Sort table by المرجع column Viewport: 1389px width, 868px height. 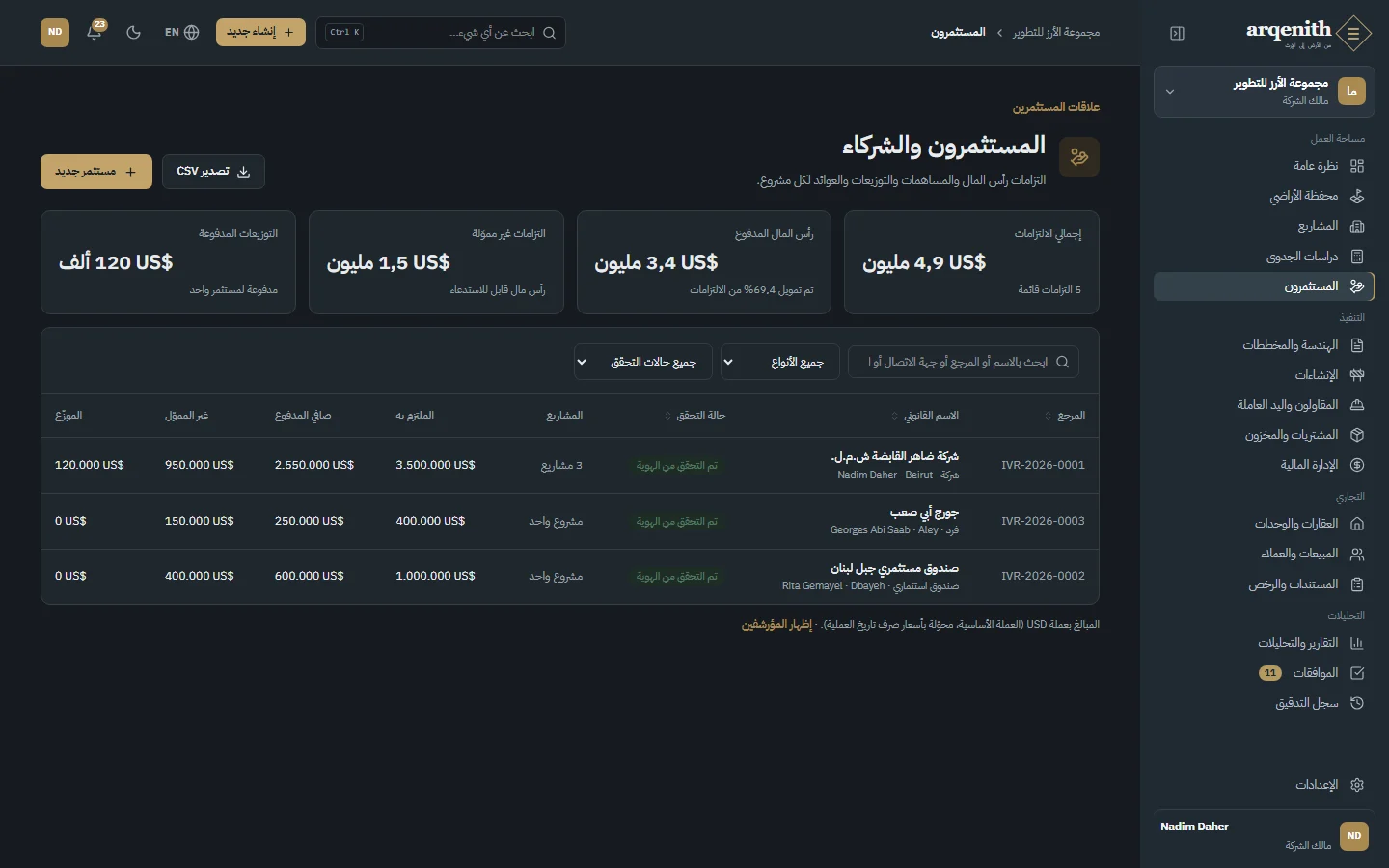tap(1065, 416)
